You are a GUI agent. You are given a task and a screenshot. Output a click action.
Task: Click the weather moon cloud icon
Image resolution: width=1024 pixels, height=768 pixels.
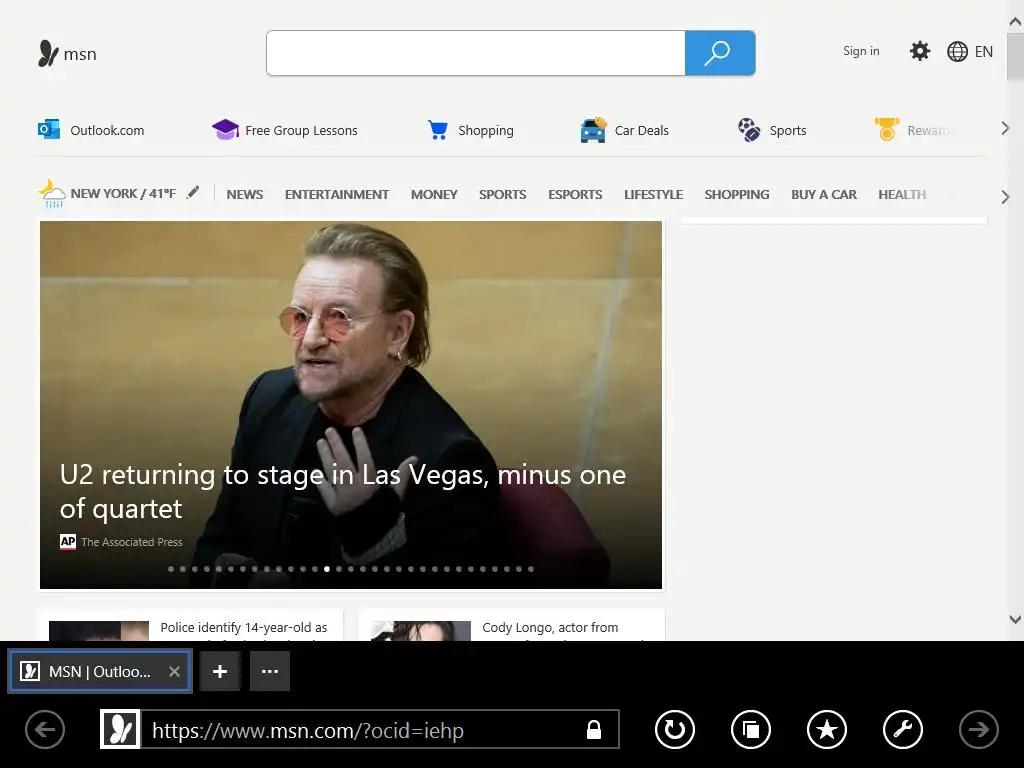[52, 193]
